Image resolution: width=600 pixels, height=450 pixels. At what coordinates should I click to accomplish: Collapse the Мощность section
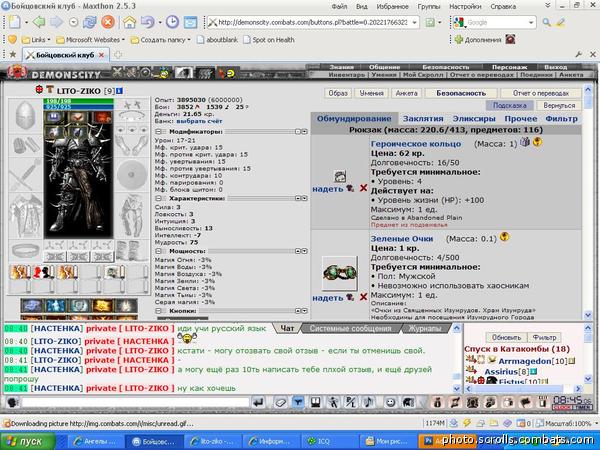pyautogui.click(x=158, y=251)
